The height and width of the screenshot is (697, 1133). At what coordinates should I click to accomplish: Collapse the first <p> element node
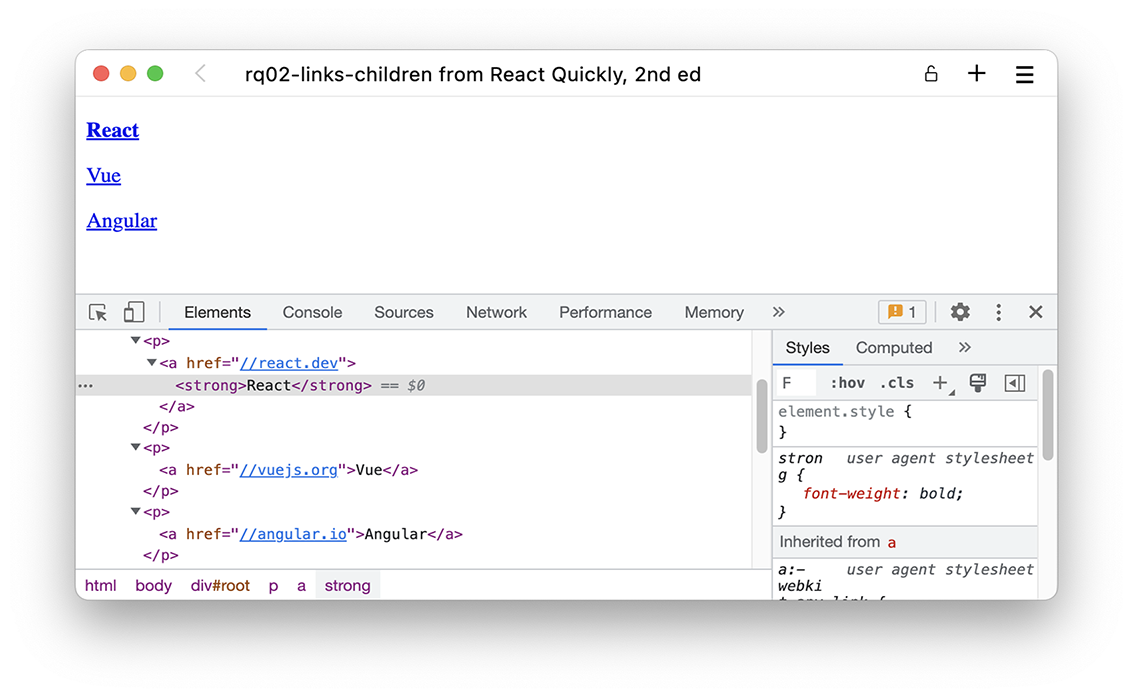[x=136, y=341]
